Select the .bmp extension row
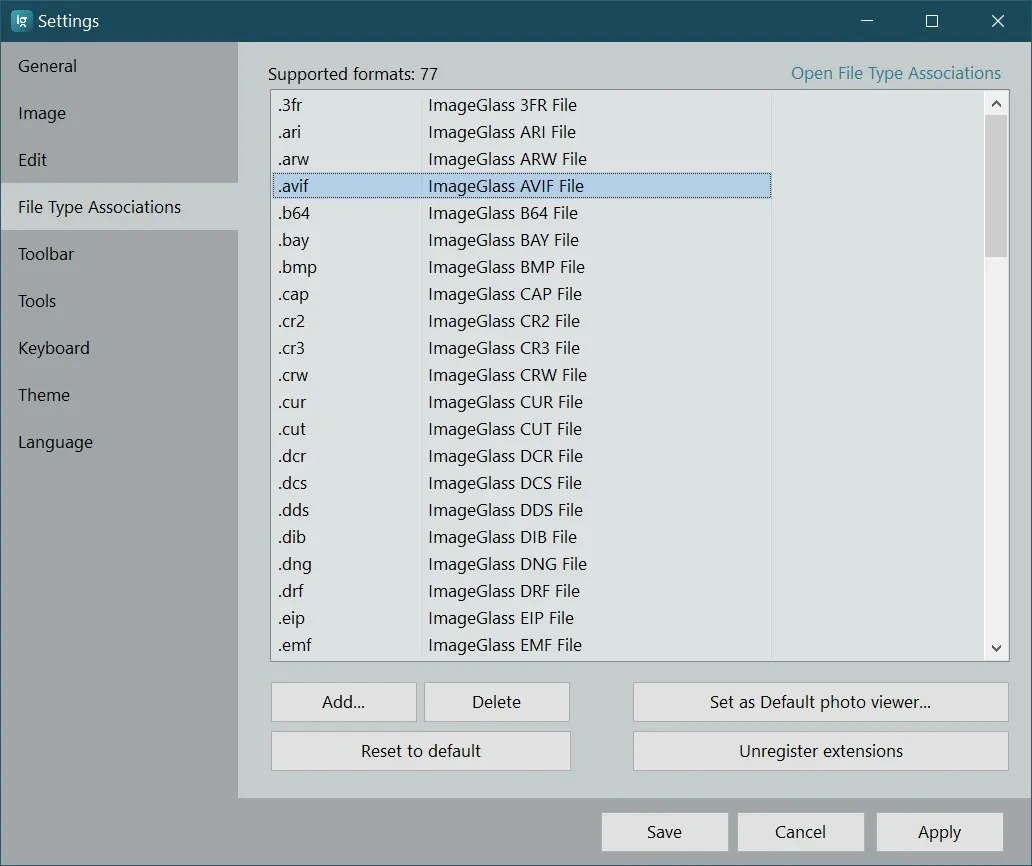 521,267
